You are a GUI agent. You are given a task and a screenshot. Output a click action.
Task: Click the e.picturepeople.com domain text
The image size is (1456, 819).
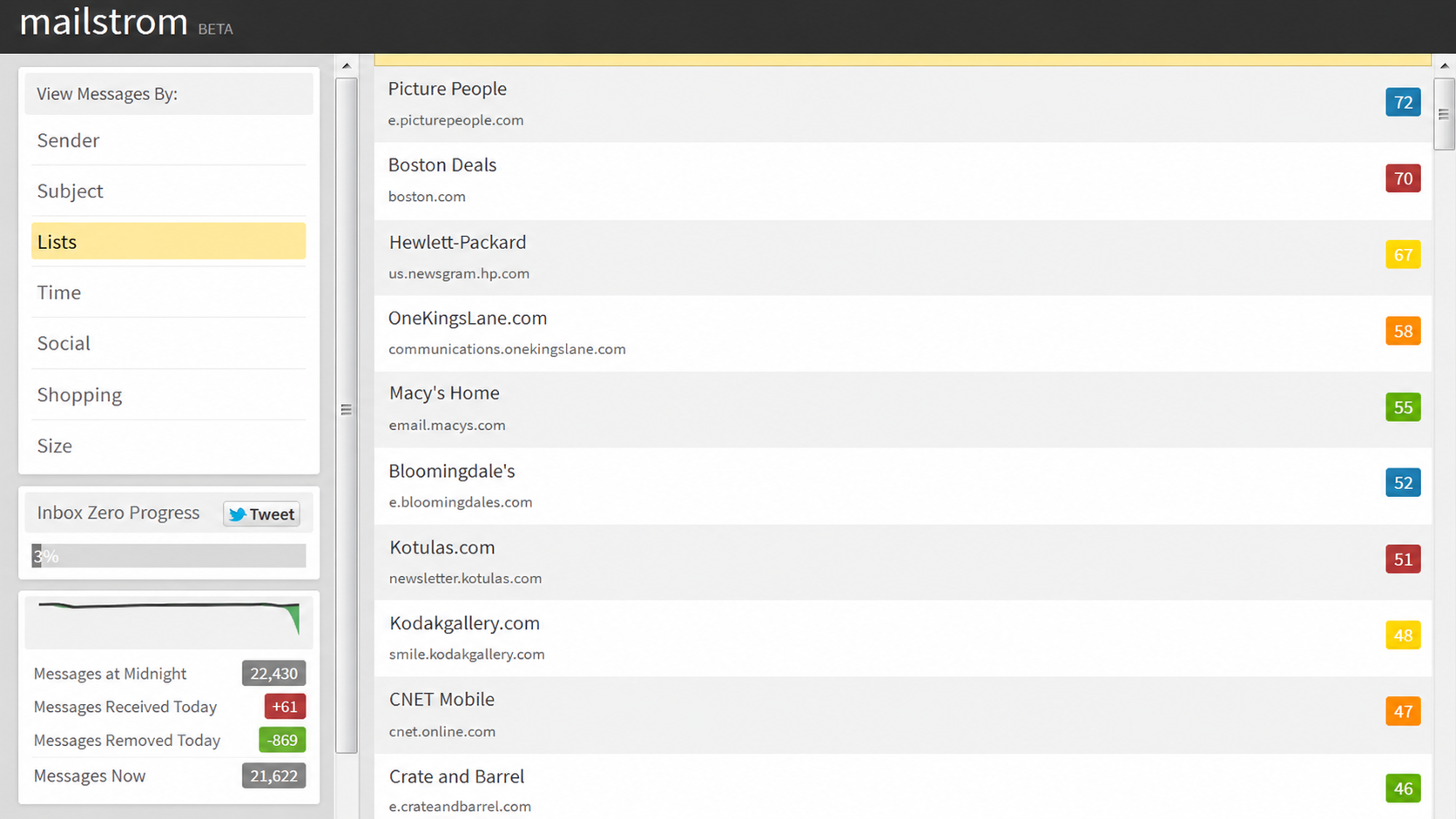(x=455, y=120)
